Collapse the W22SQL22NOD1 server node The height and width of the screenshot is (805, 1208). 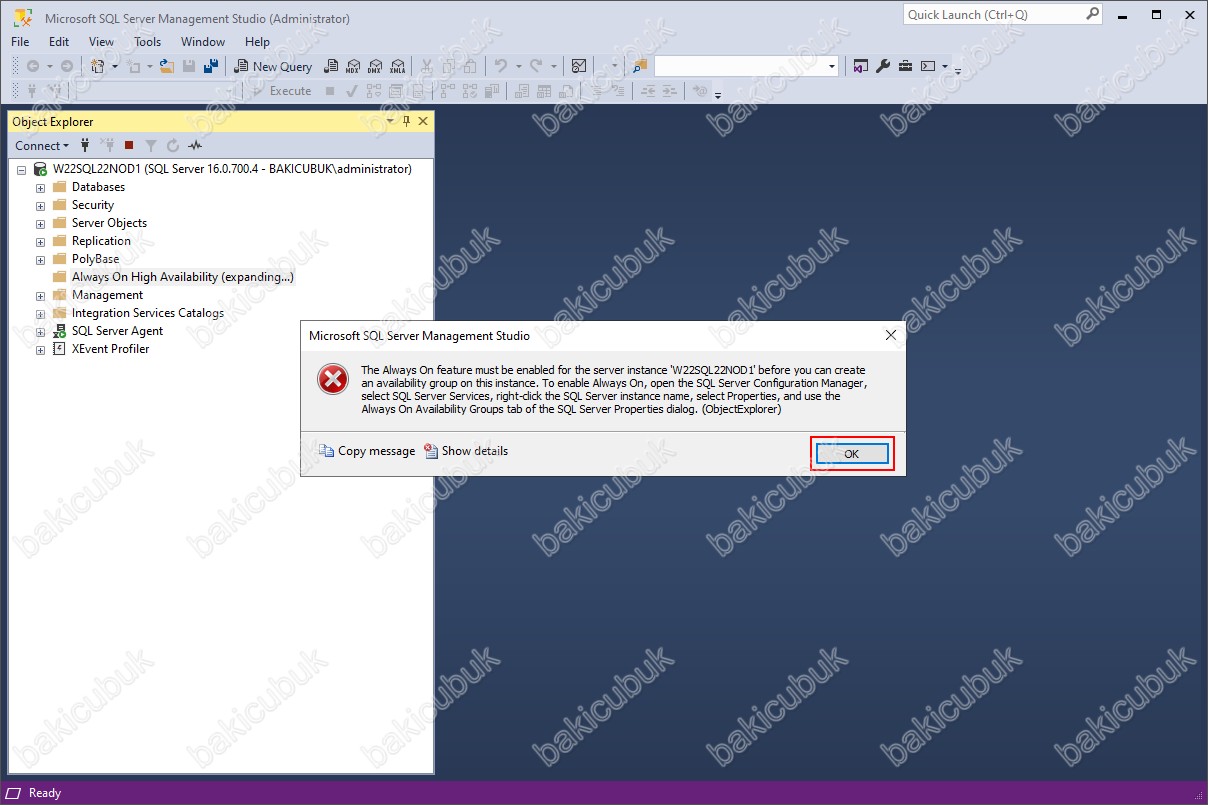(22, 170)
